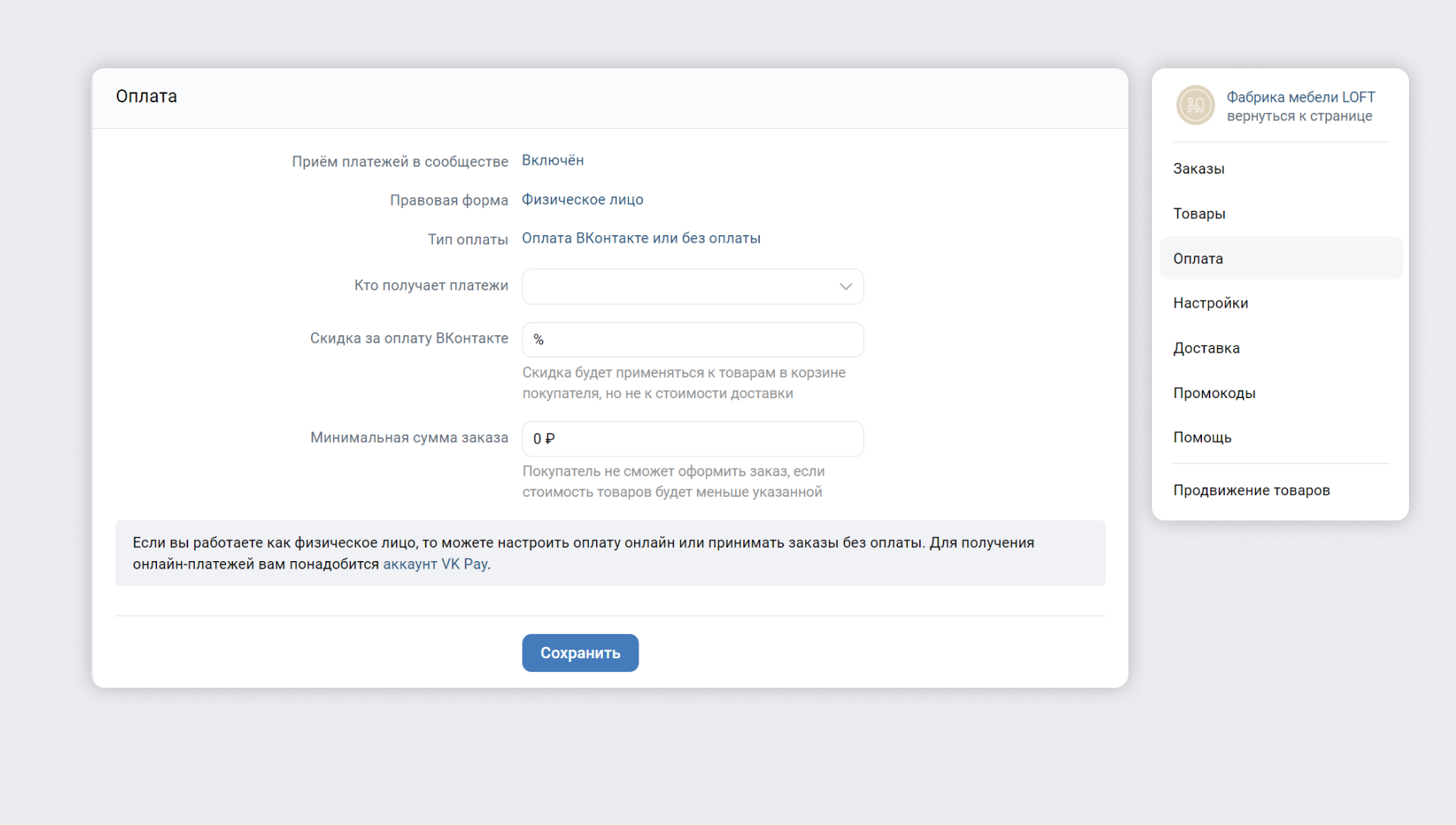Click the Фабрика мебели LOFT community avatar
Viewport: 1456px width, 825px height.
point(1195,105)
